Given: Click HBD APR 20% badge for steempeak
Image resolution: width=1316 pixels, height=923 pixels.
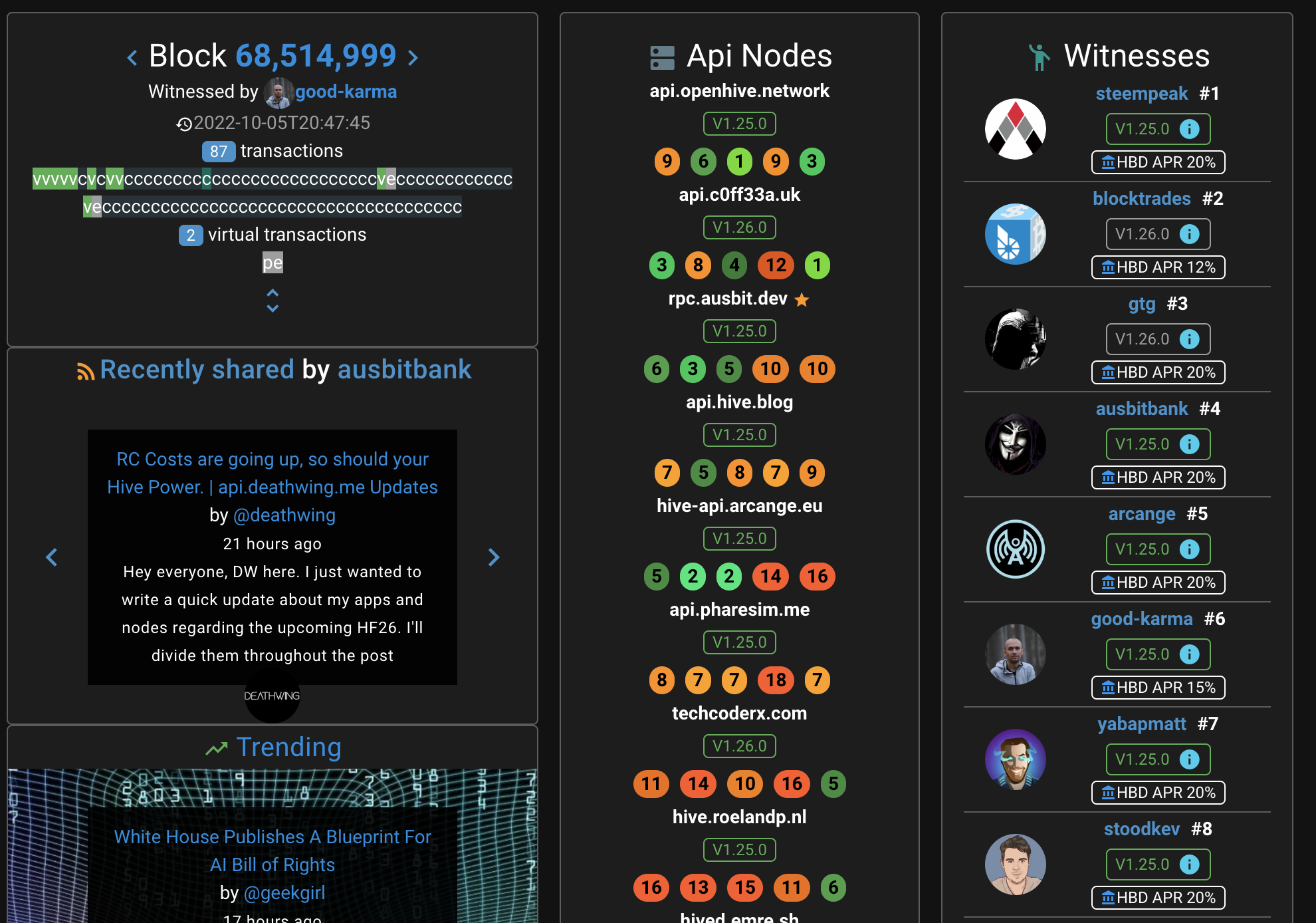Looking at the screenshot, I should [x=1158, y=162].
